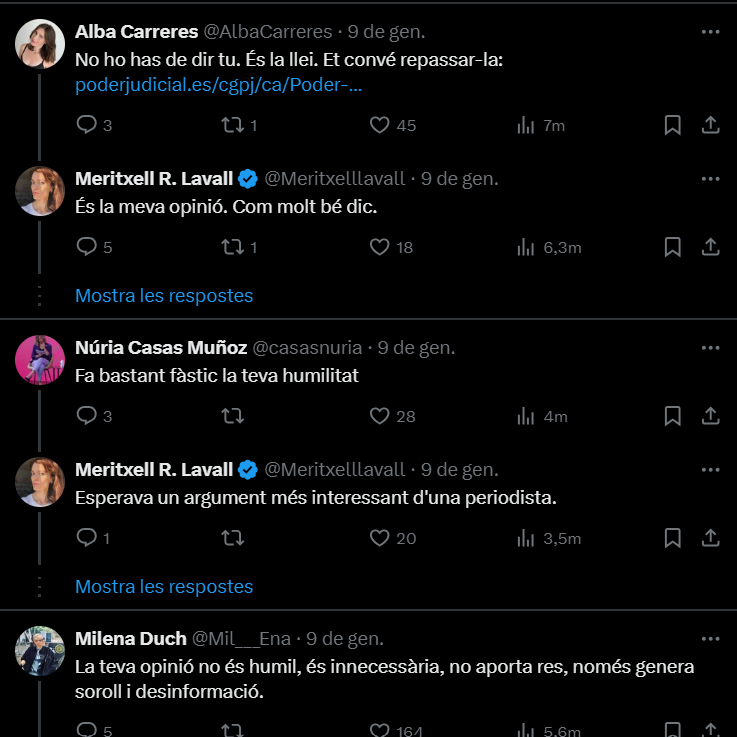Like Núria Casas Muñoz's tweet
Image resolution: width=737 pixels, height=737 pixels.
(380, 416)
